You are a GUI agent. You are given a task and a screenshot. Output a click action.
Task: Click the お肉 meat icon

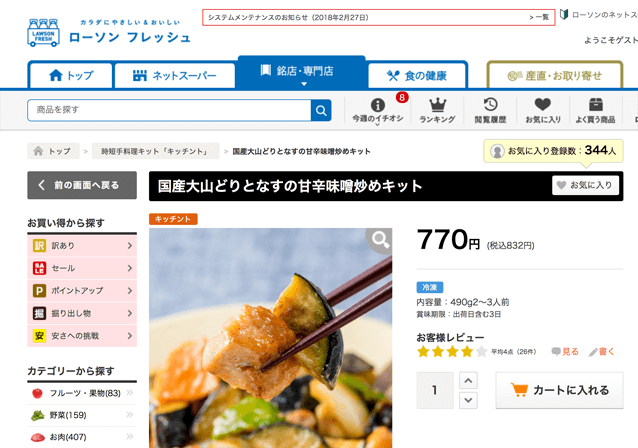37,437
